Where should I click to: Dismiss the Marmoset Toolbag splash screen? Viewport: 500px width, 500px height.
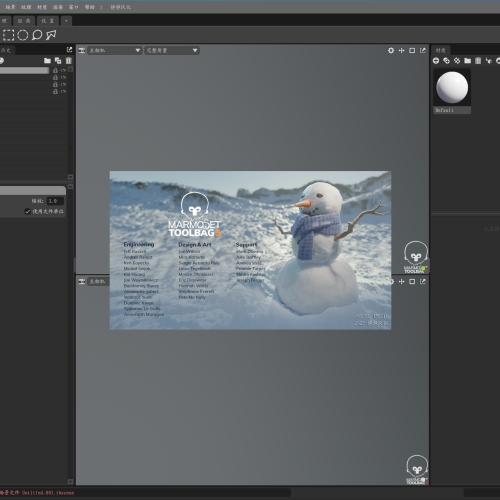pos(250,250)
